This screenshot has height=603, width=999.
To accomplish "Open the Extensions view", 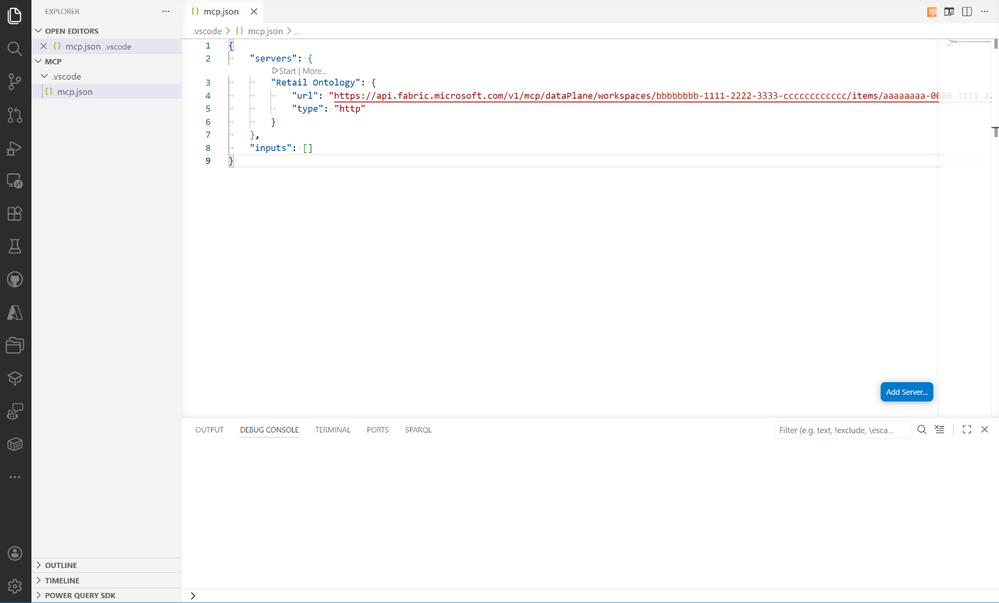I will [x=15, y=214].
